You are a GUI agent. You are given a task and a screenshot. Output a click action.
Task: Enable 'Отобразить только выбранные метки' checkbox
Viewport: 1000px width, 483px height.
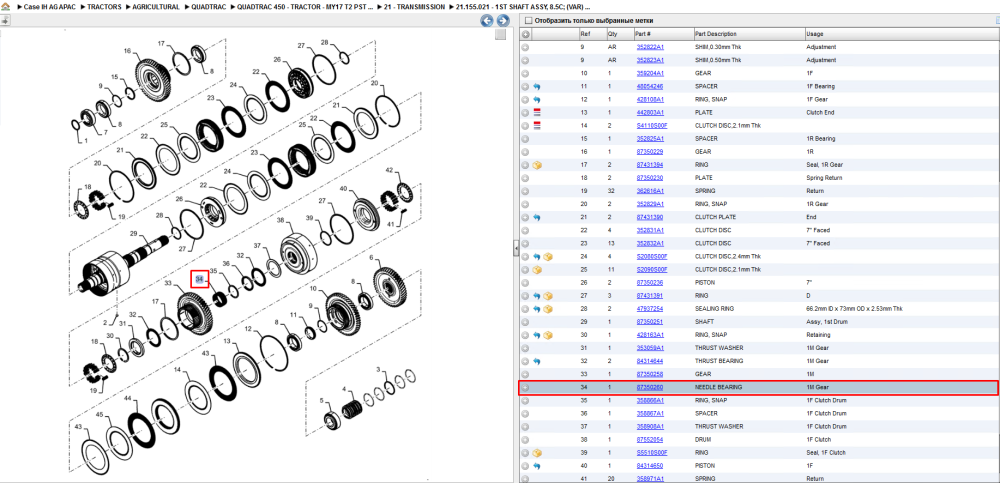click(528, 20)
